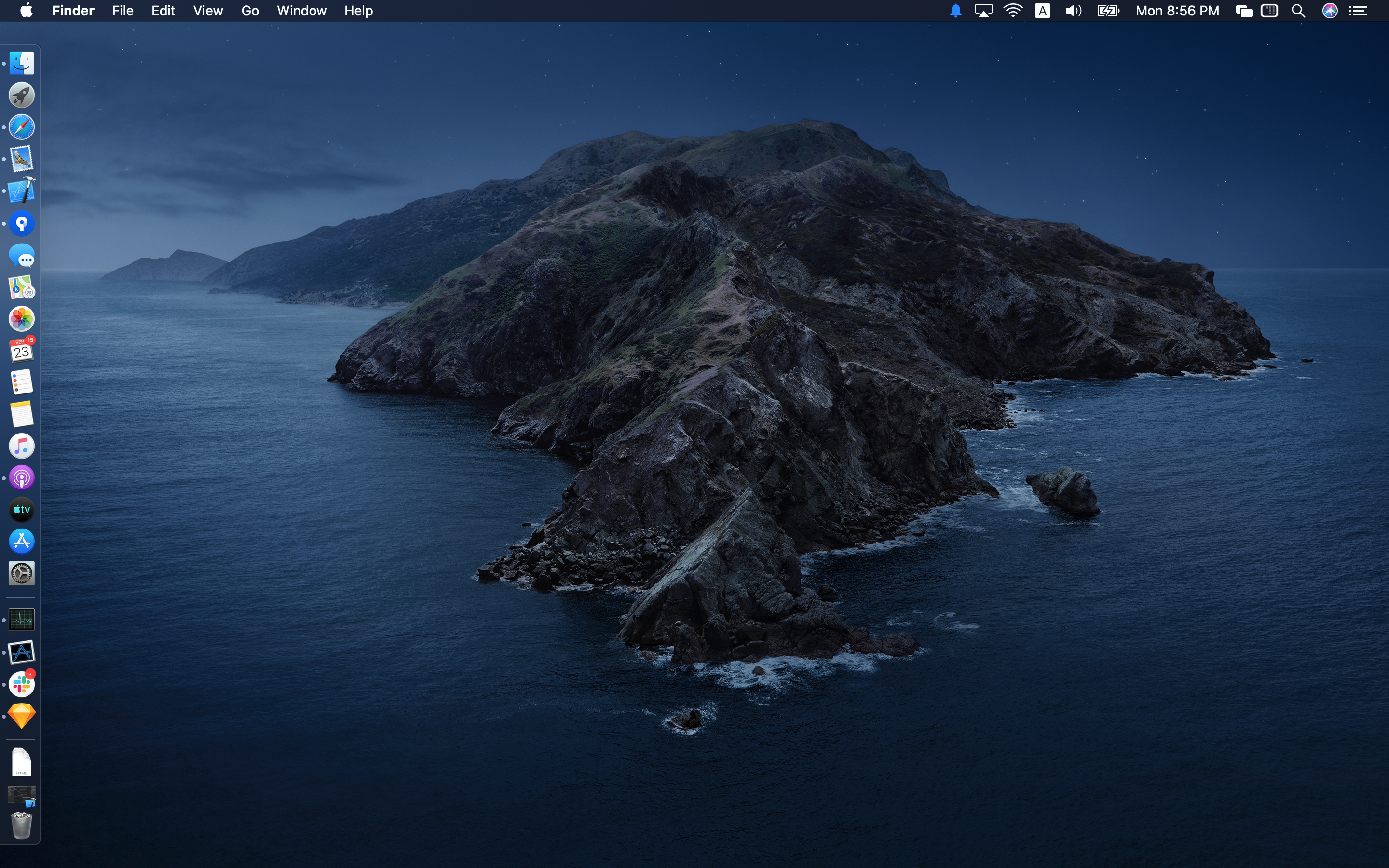Open the Go menu

[250, 11]
